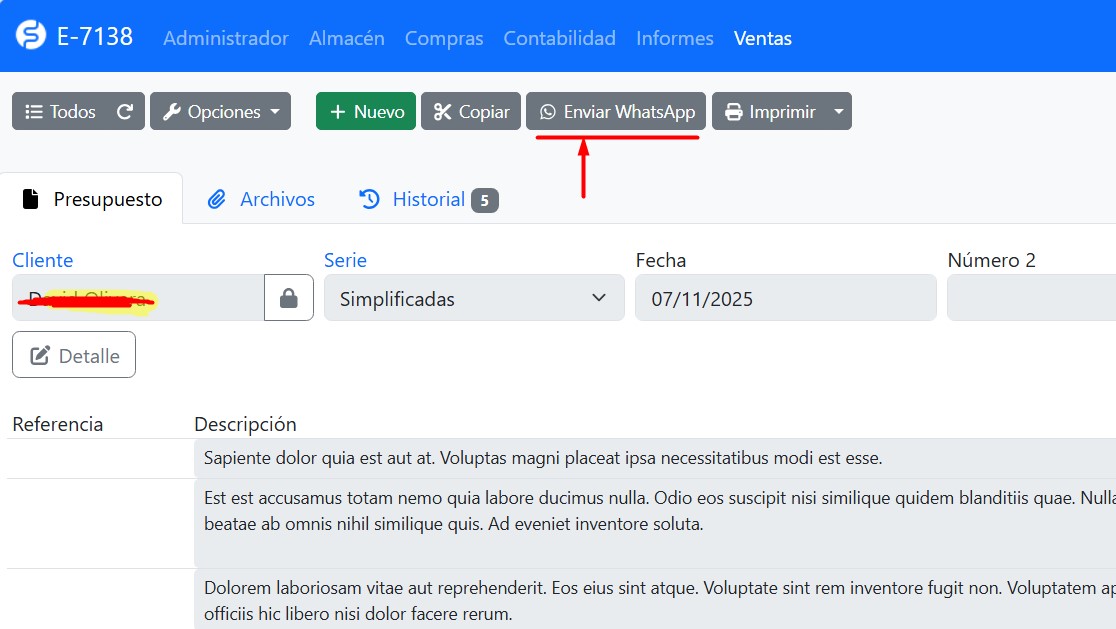Click the refresh icon next to Todos
Image resolution: width=1116 pixels, height=629 pixels.
(x=125, y=112)
